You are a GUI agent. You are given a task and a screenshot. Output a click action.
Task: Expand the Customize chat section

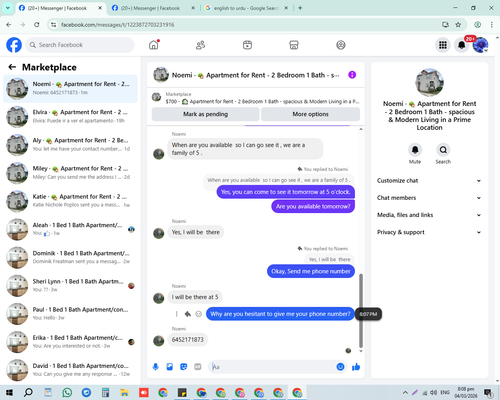pos(429,181)
